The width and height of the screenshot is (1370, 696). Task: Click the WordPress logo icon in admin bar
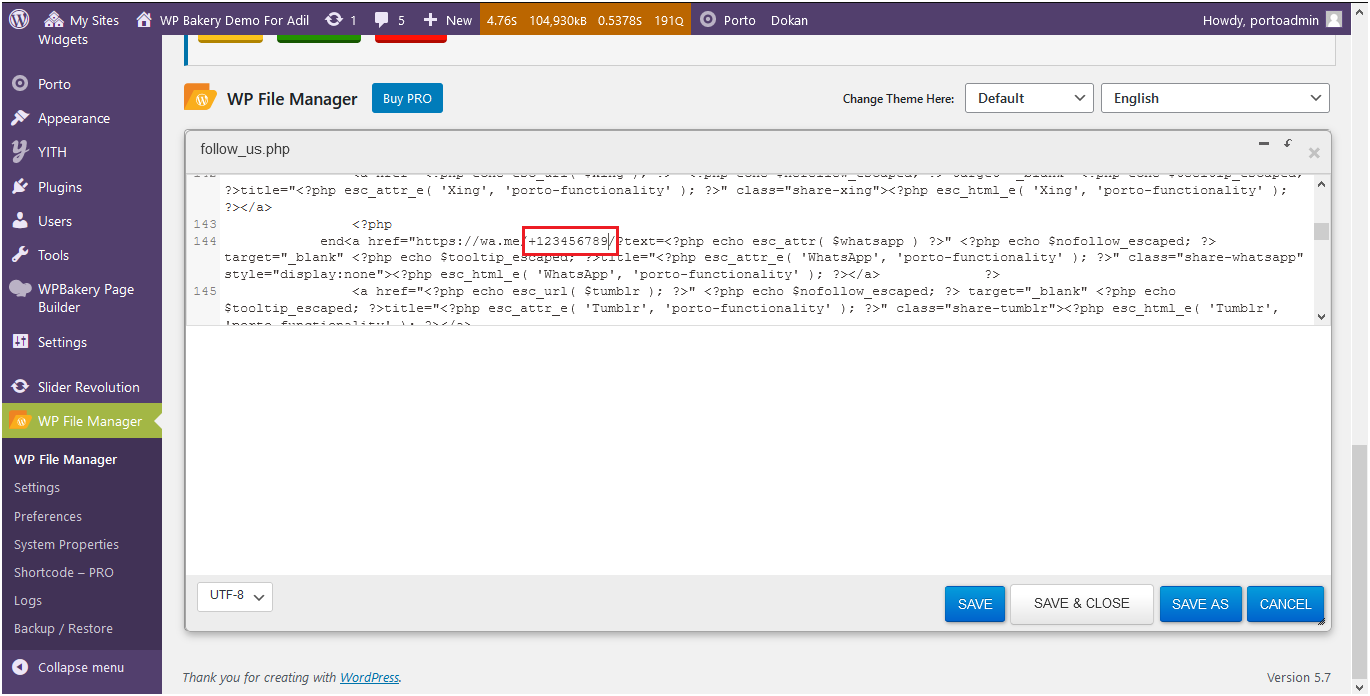pyautogui.click(x=20, y=19)
